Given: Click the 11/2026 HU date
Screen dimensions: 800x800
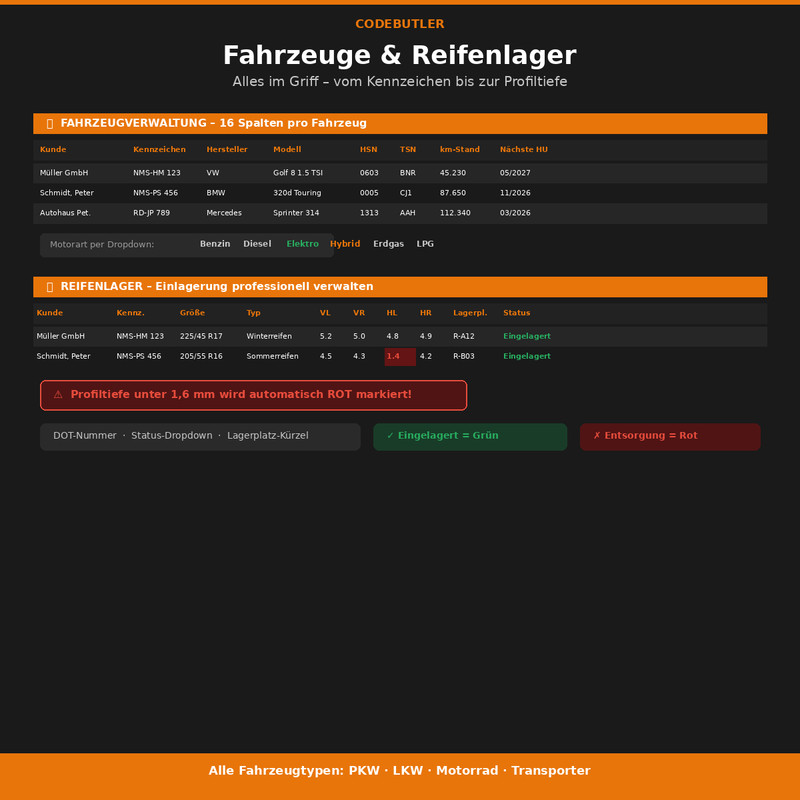Looking at the screenshot, I should pyautogui.click(x=515, y=193).
